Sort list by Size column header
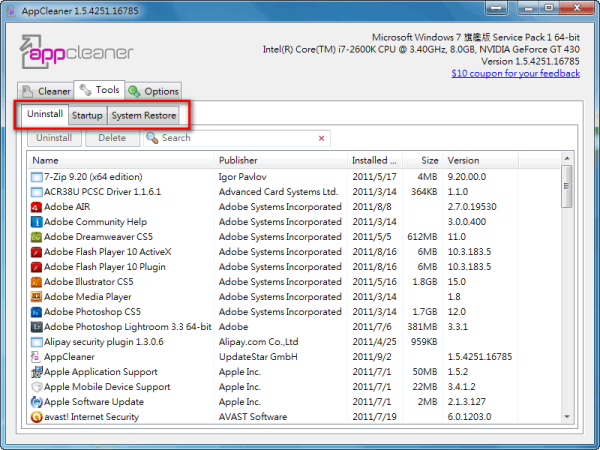This screenshot has height=450, width=600. (428, 160)
